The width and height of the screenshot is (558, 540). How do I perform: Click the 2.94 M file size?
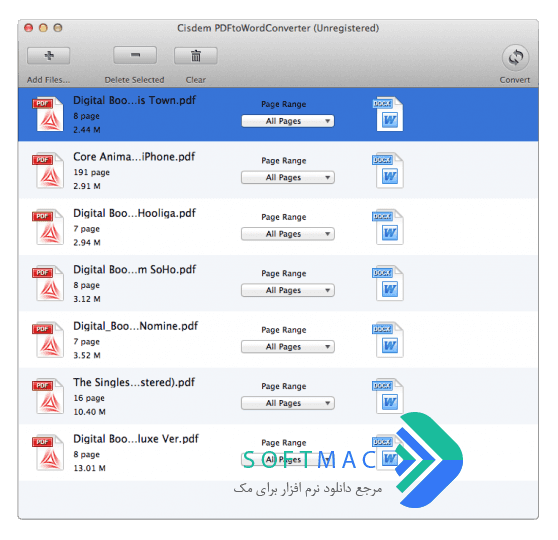tap(87, 243)
